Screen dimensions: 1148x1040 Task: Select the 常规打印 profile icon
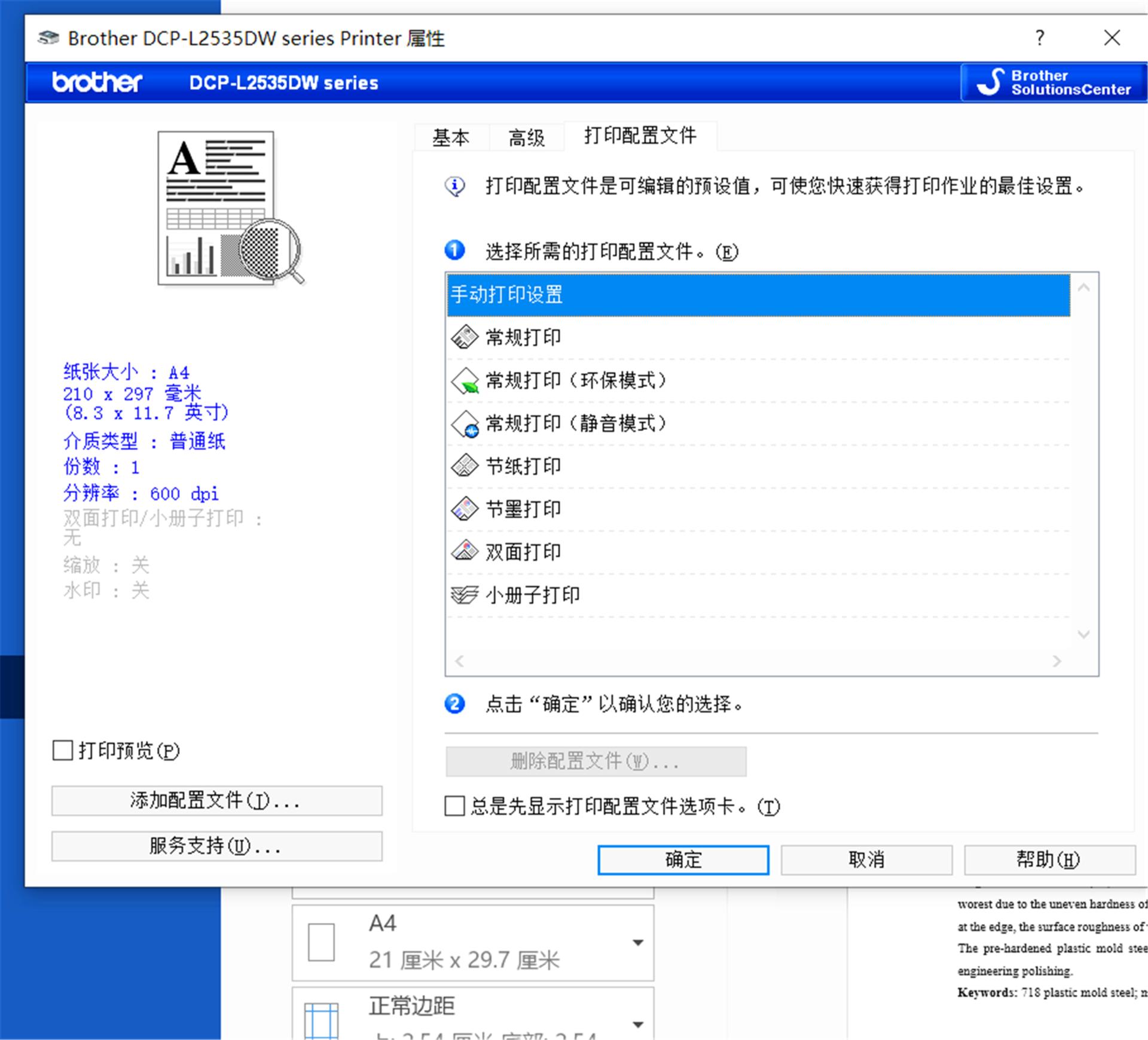(465, 337)
